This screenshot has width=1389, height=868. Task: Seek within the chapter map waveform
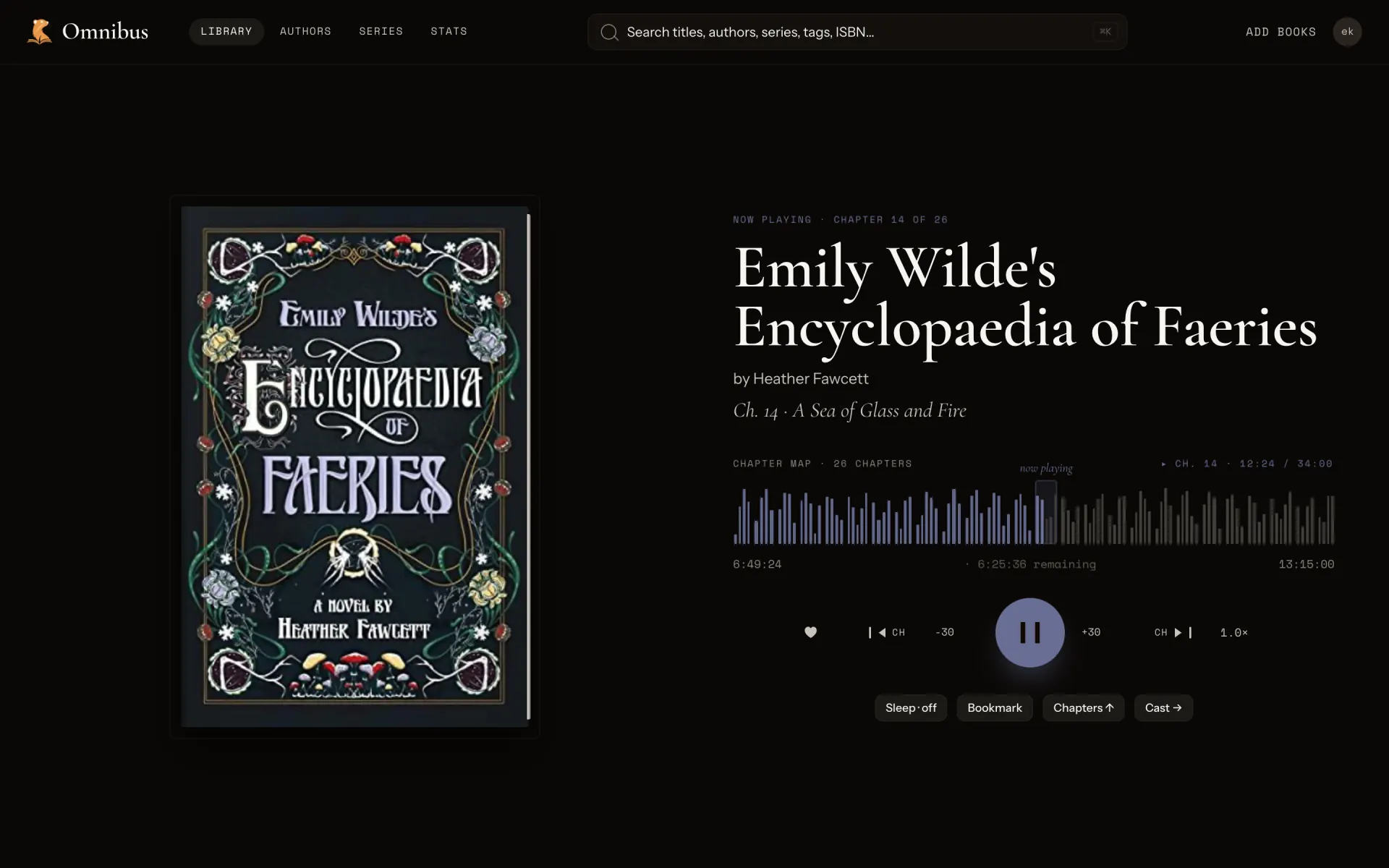coord(1034,516)
